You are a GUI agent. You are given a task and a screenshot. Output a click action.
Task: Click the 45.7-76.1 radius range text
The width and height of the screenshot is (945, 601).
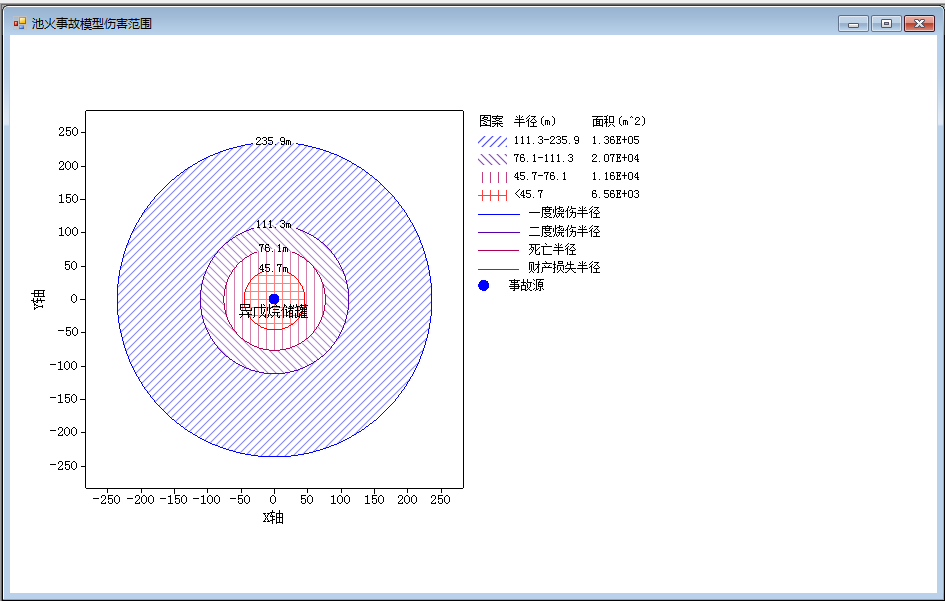tap(540, 177)
